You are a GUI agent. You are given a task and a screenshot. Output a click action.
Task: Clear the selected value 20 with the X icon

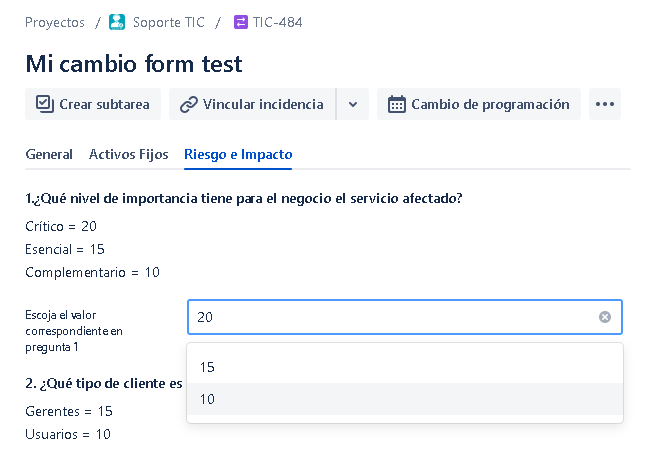pos(604,317)
